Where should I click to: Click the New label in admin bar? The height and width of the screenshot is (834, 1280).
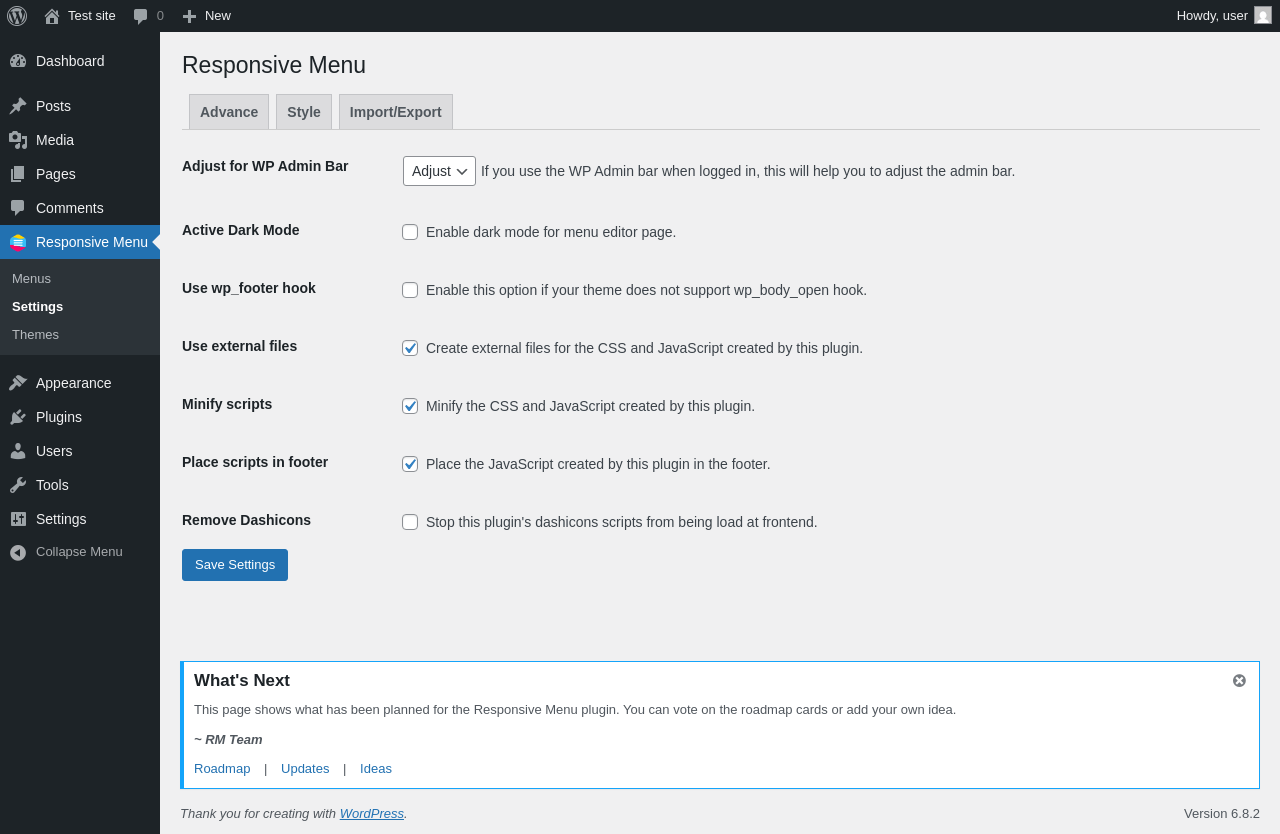[218, 15]
